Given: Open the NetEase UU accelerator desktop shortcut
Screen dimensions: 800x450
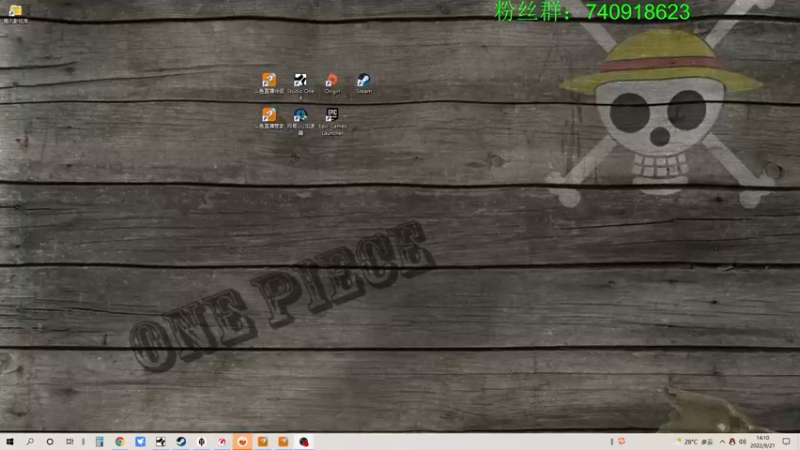Looking at the screenshot, I should (301, 121).
